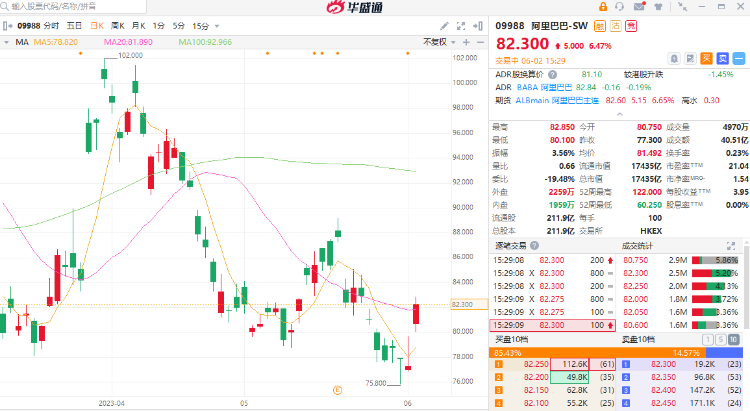Select ask level 2 price 82.350
Screen dimensions: 750x411
coord(663,377)
